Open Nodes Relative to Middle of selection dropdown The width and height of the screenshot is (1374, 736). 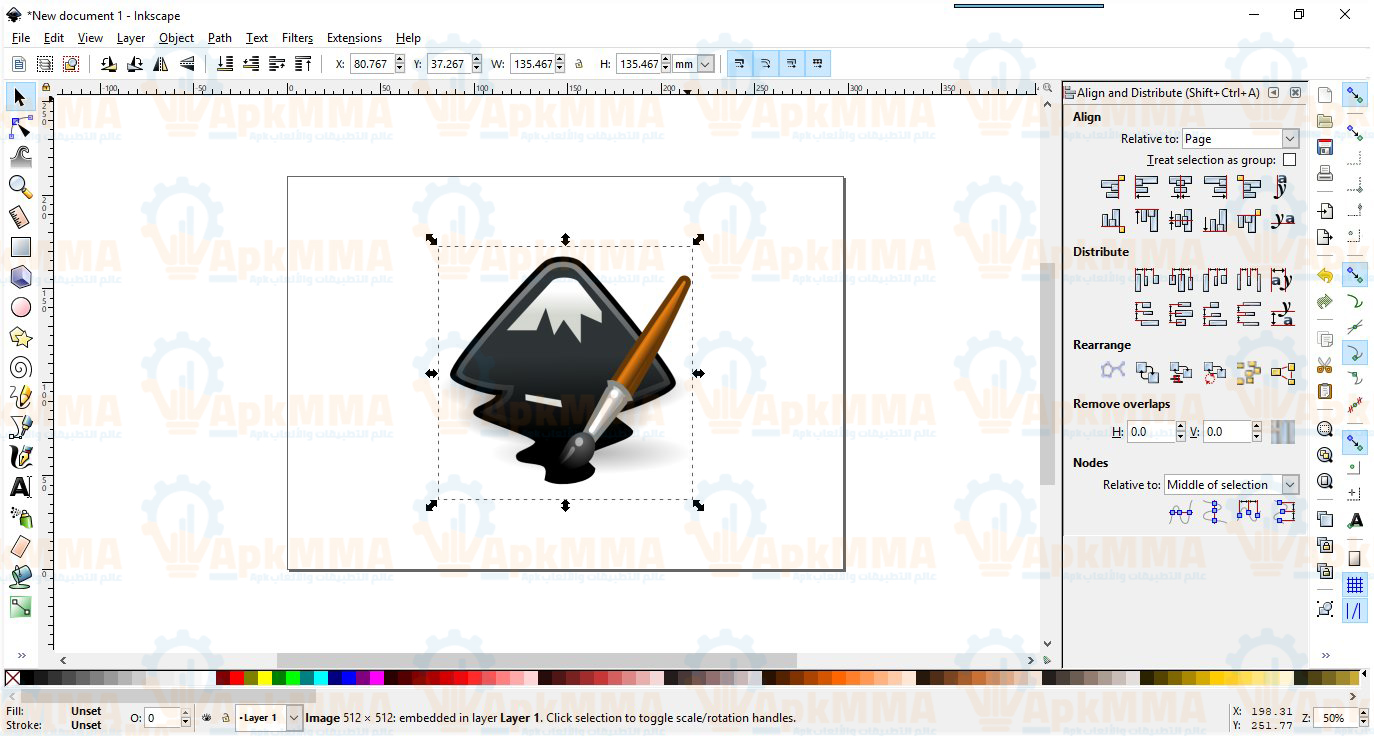point(1232,485)
